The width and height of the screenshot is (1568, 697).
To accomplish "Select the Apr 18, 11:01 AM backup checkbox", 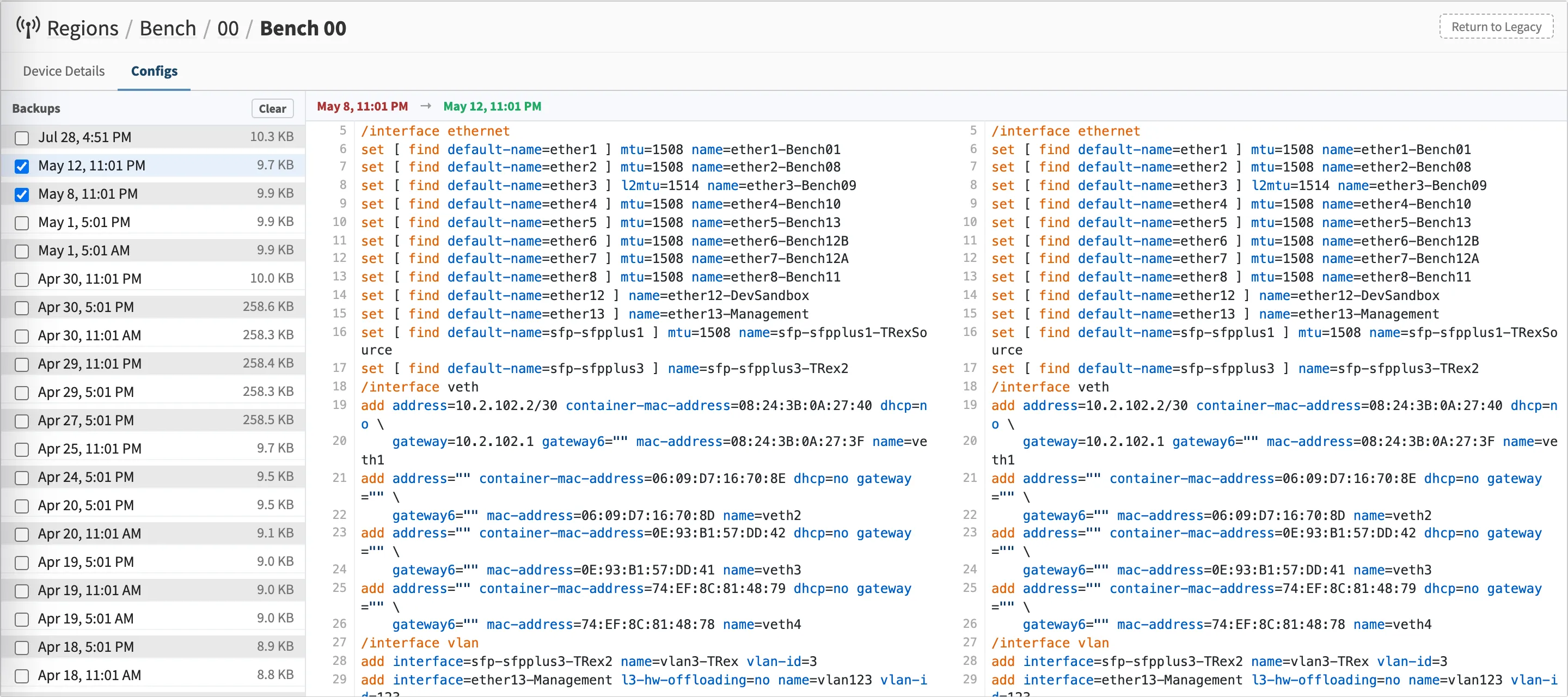I will point(22,676).
